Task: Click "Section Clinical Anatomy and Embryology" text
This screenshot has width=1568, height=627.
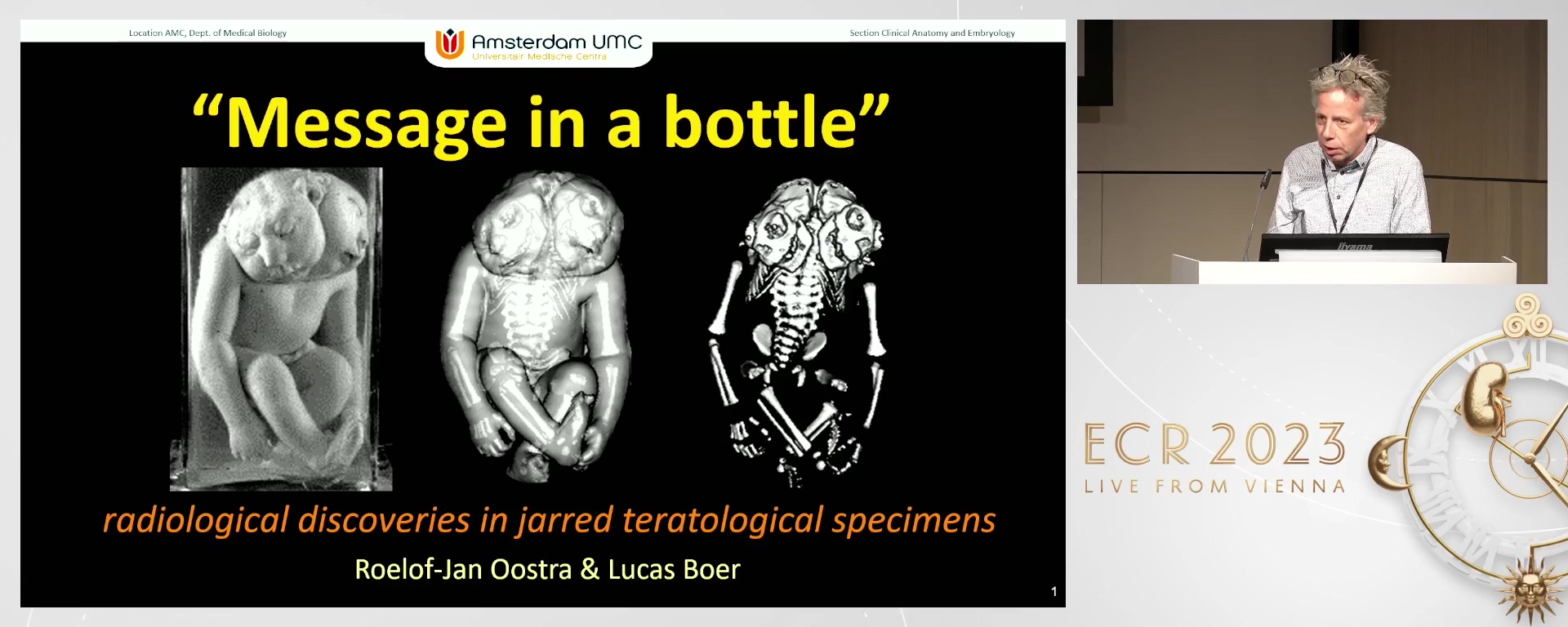Action: click(932, 33)
